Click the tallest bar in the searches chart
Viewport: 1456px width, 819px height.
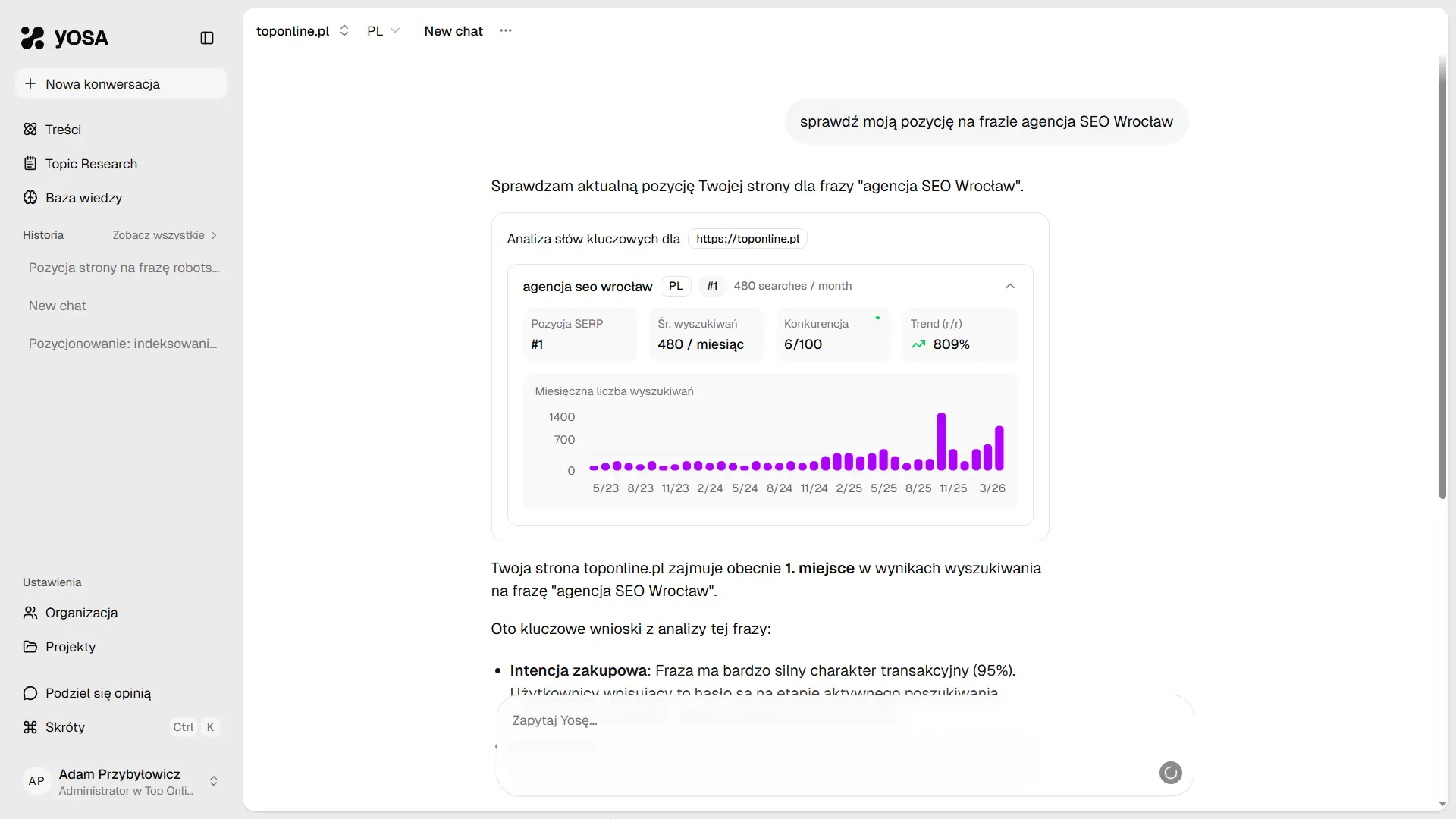tap(941, 441)
